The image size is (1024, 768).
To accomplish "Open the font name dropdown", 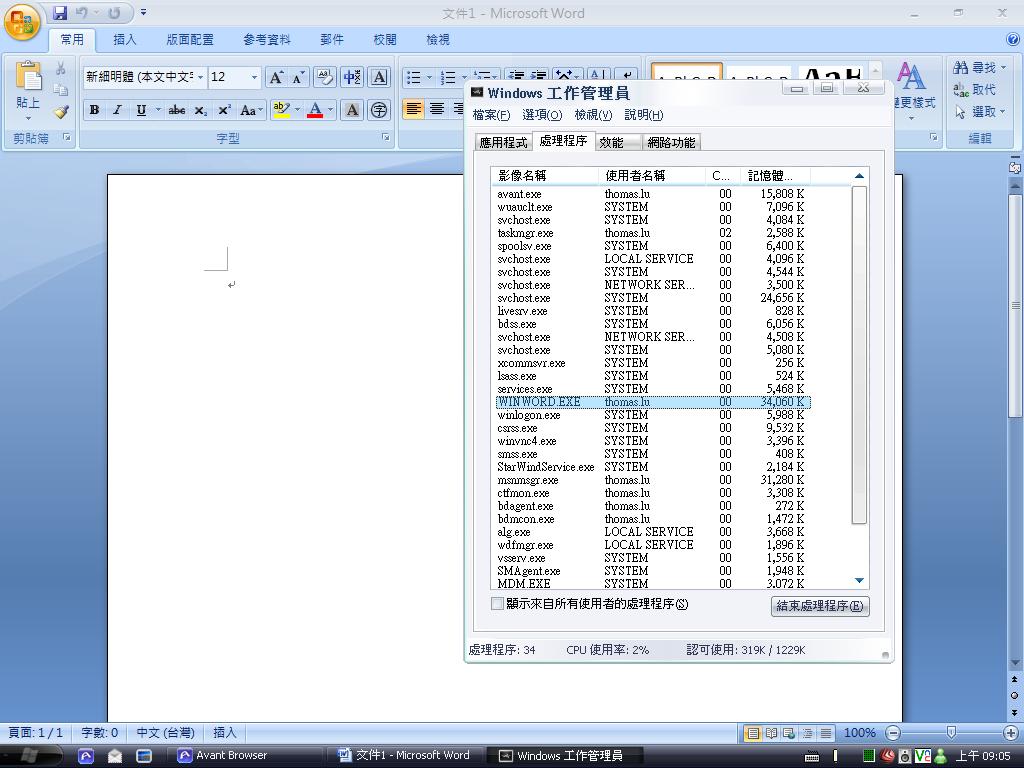I will coord(201,77).
